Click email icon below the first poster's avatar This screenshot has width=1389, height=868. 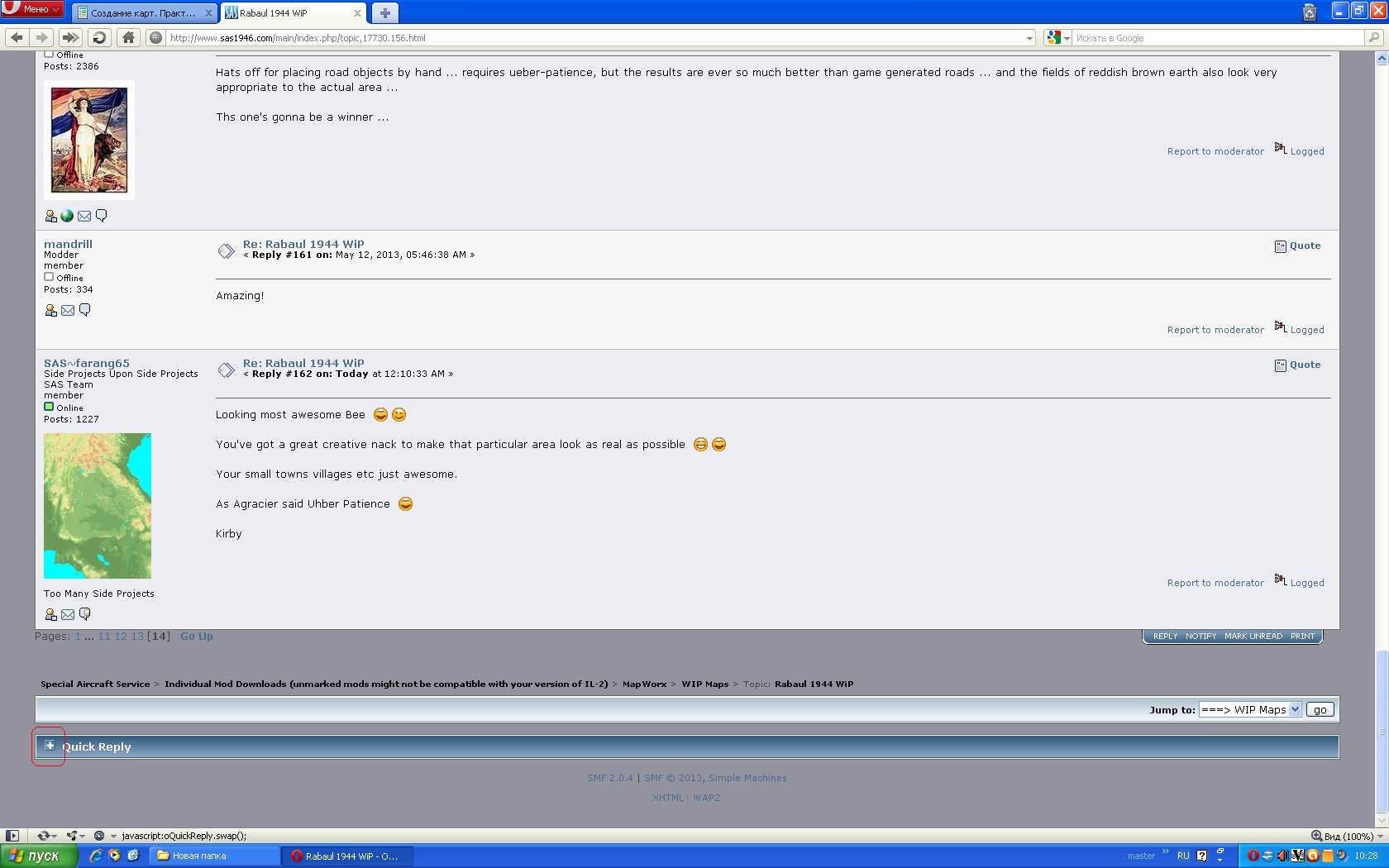(x=84, y=216)
